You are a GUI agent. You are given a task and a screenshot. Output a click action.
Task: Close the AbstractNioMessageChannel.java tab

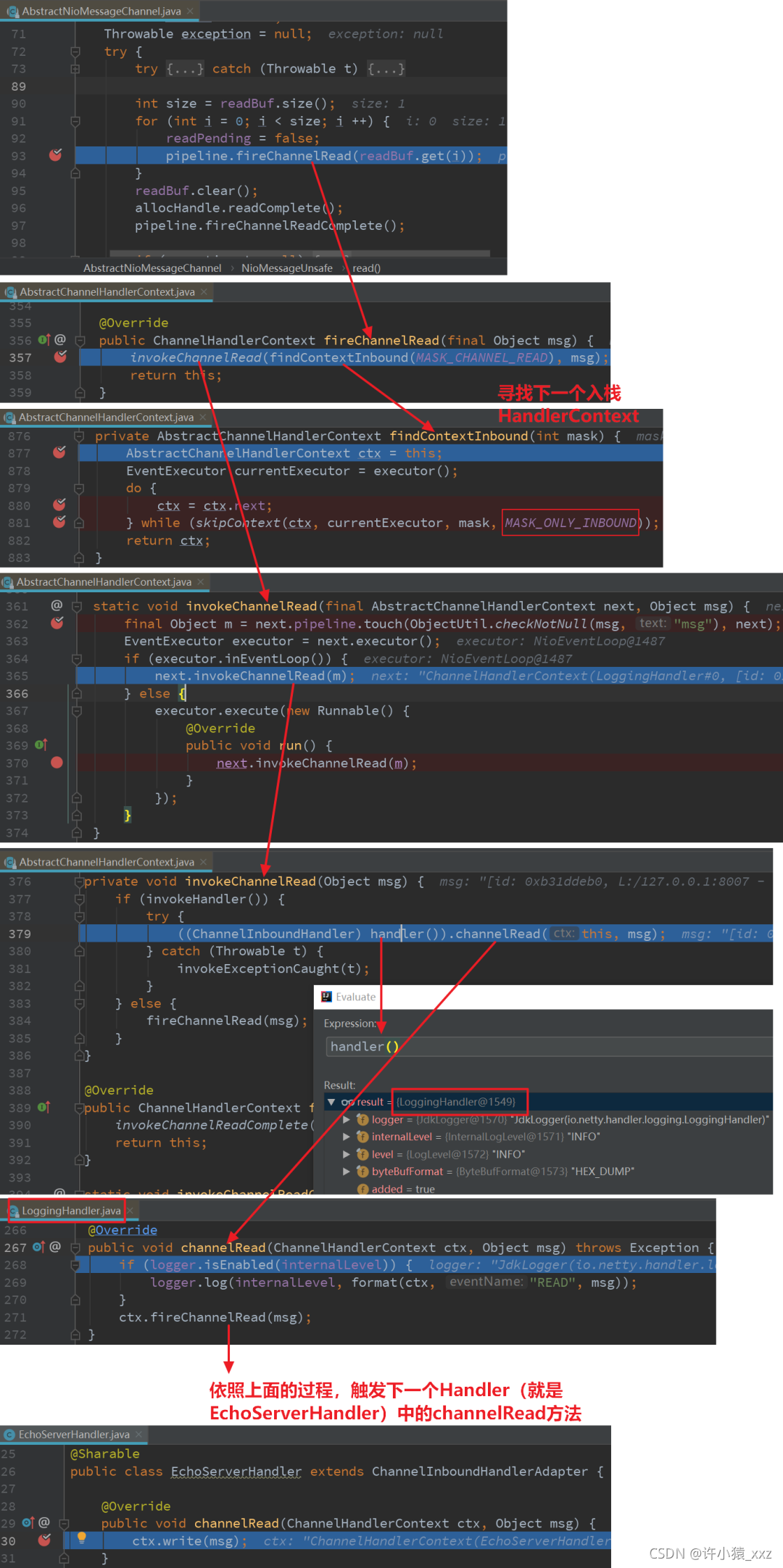[x=191, y=11]
